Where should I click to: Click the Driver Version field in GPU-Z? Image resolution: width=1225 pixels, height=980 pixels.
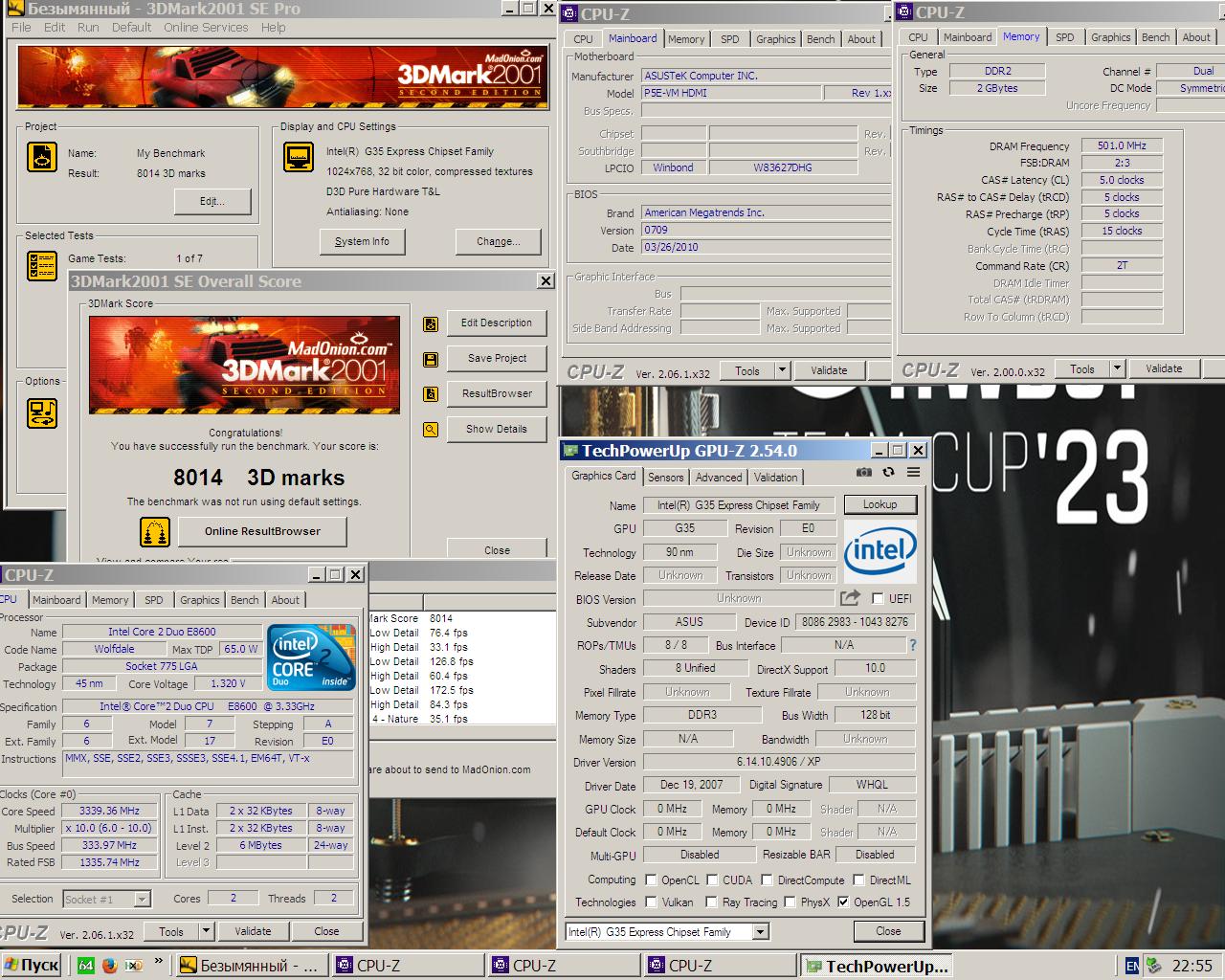(x=779, y=762)
